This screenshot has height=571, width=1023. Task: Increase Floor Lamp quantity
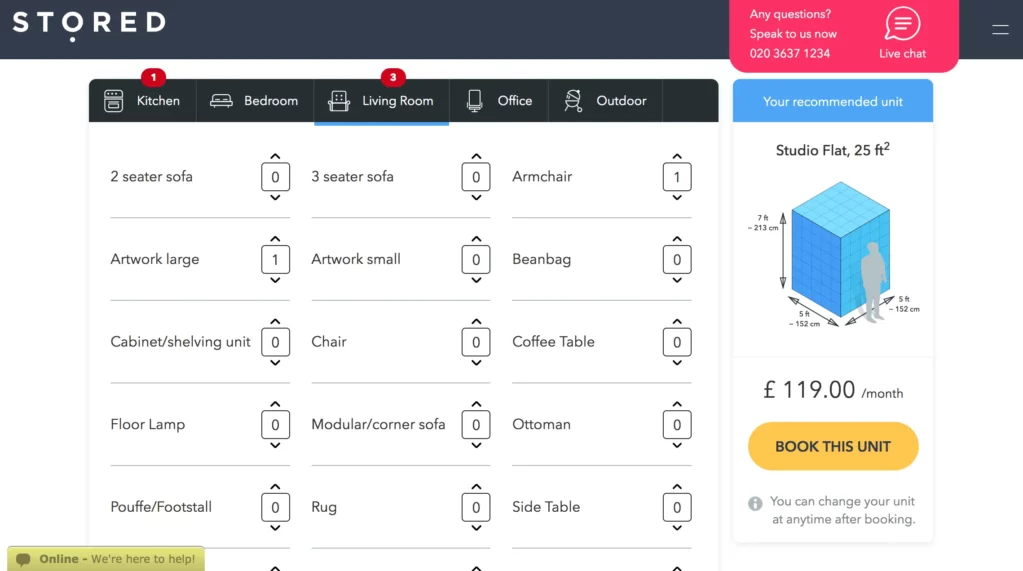point(276,404)
